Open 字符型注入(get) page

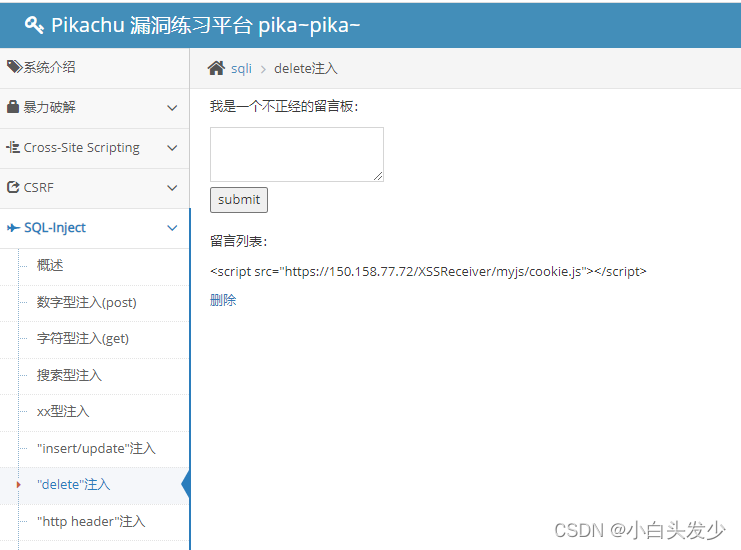coord(95,340)
